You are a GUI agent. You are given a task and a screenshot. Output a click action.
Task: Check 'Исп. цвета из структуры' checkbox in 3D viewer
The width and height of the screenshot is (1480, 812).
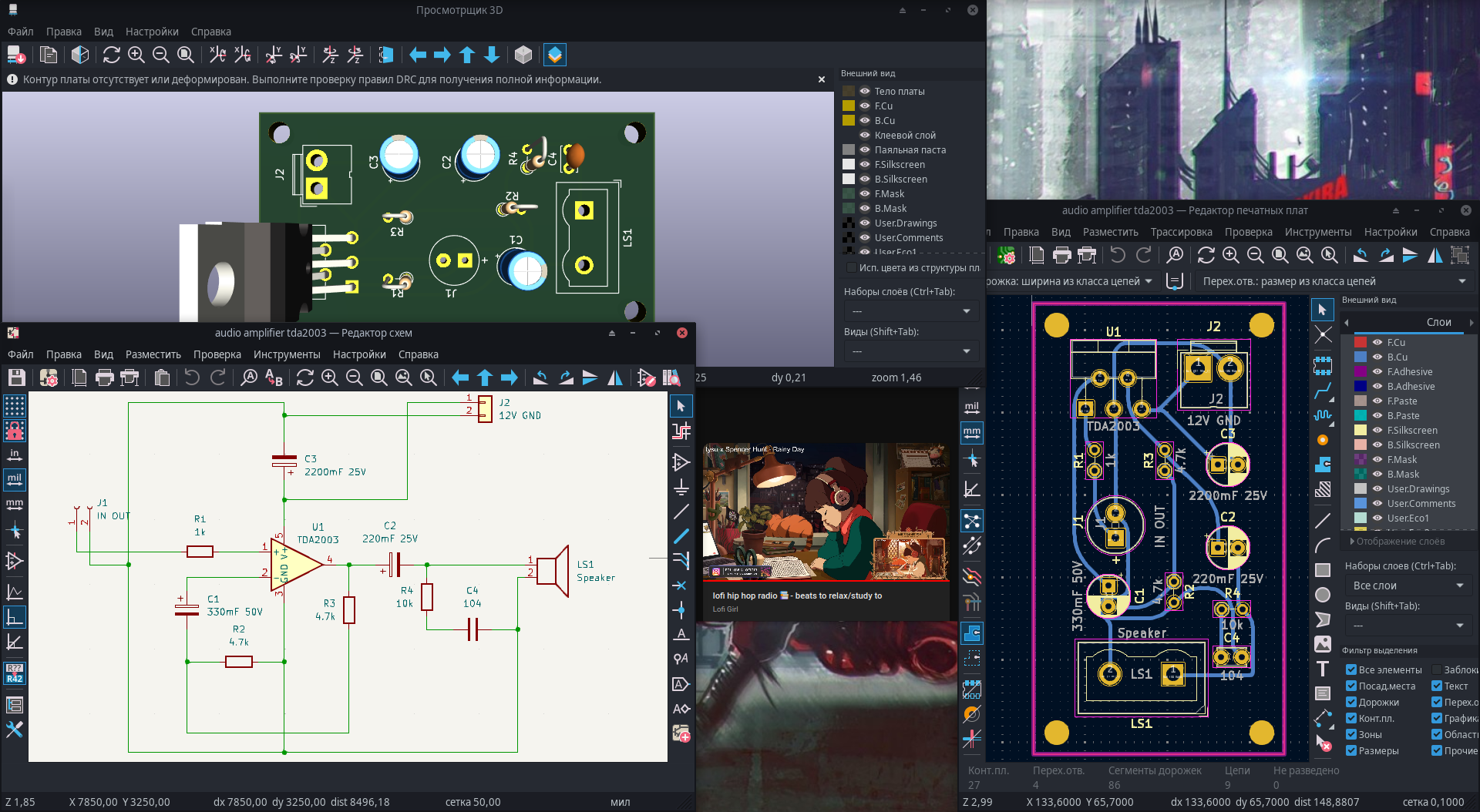[x=851, y=267]
